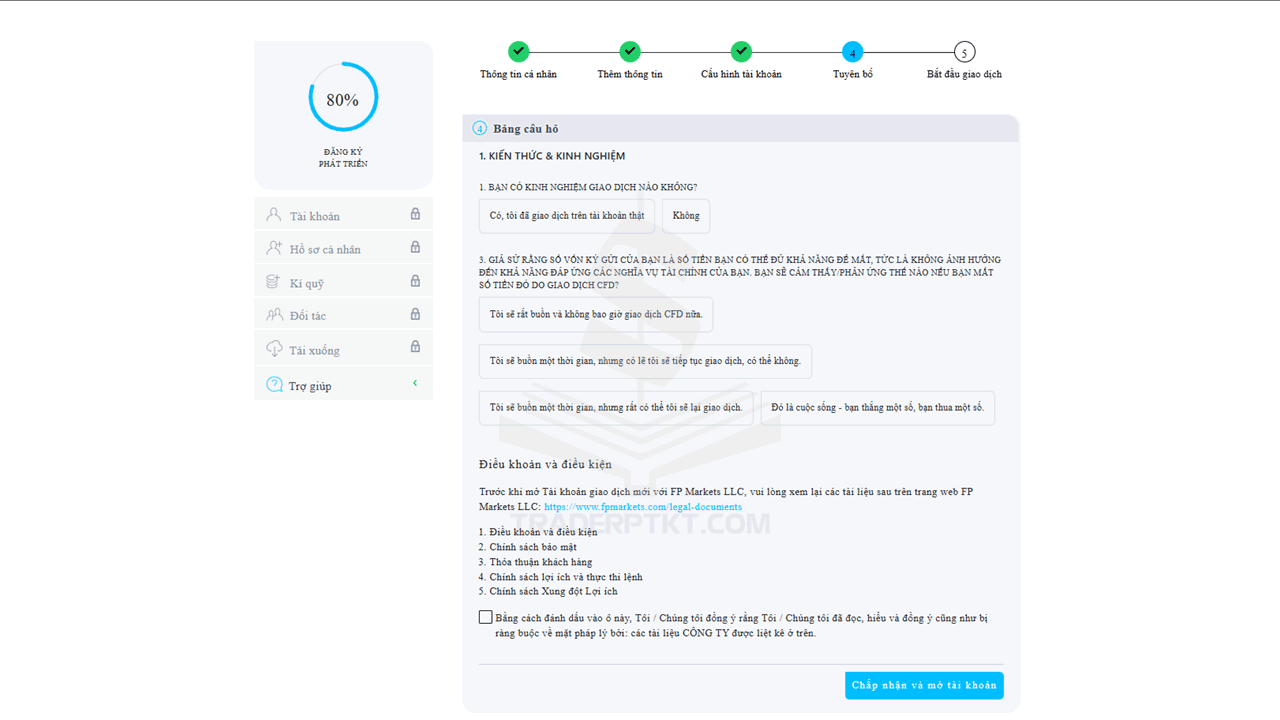The height and width of the screenshot is (720, 1280).
Task: Choose 'Tôi sẽ rất buồn và không bao giờ giao dịch CFD nữa'
Action: click(x=596, y=314)
